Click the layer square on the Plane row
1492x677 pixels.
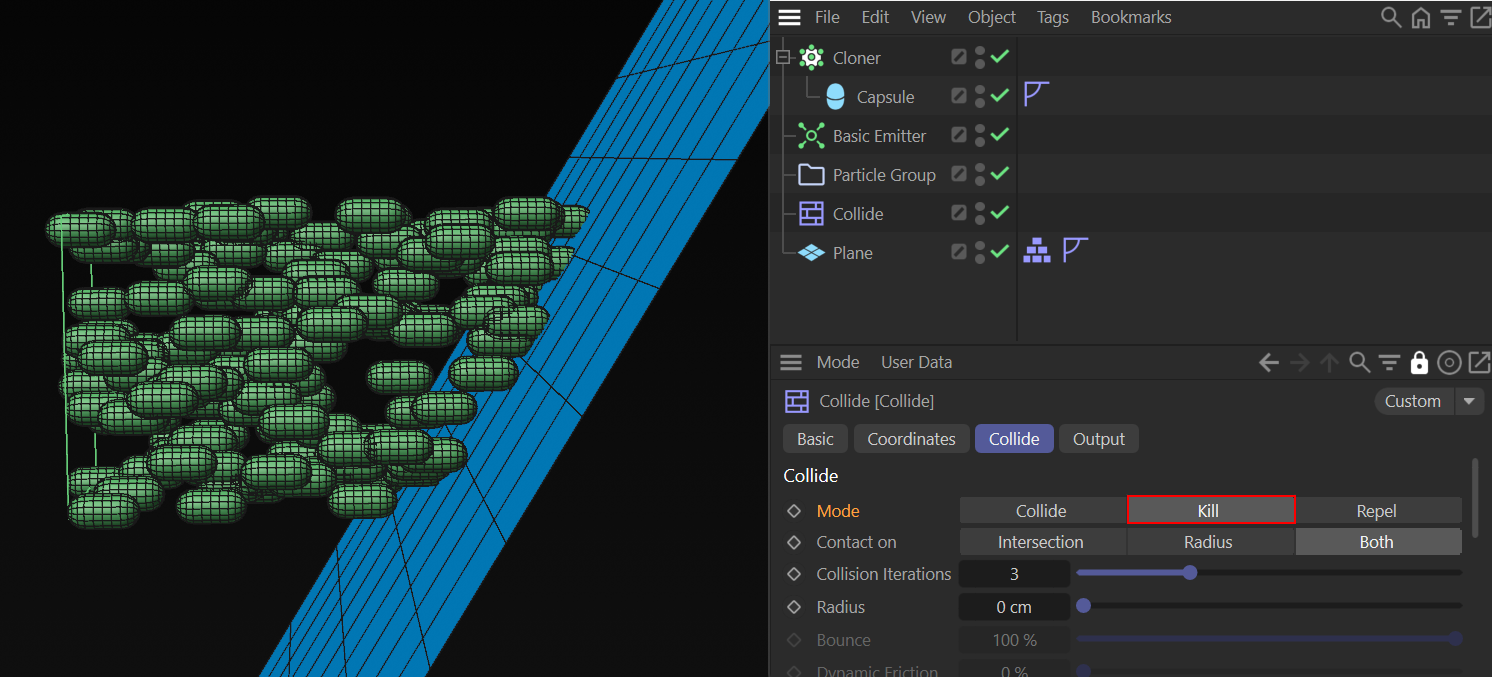tap(959, 252)
